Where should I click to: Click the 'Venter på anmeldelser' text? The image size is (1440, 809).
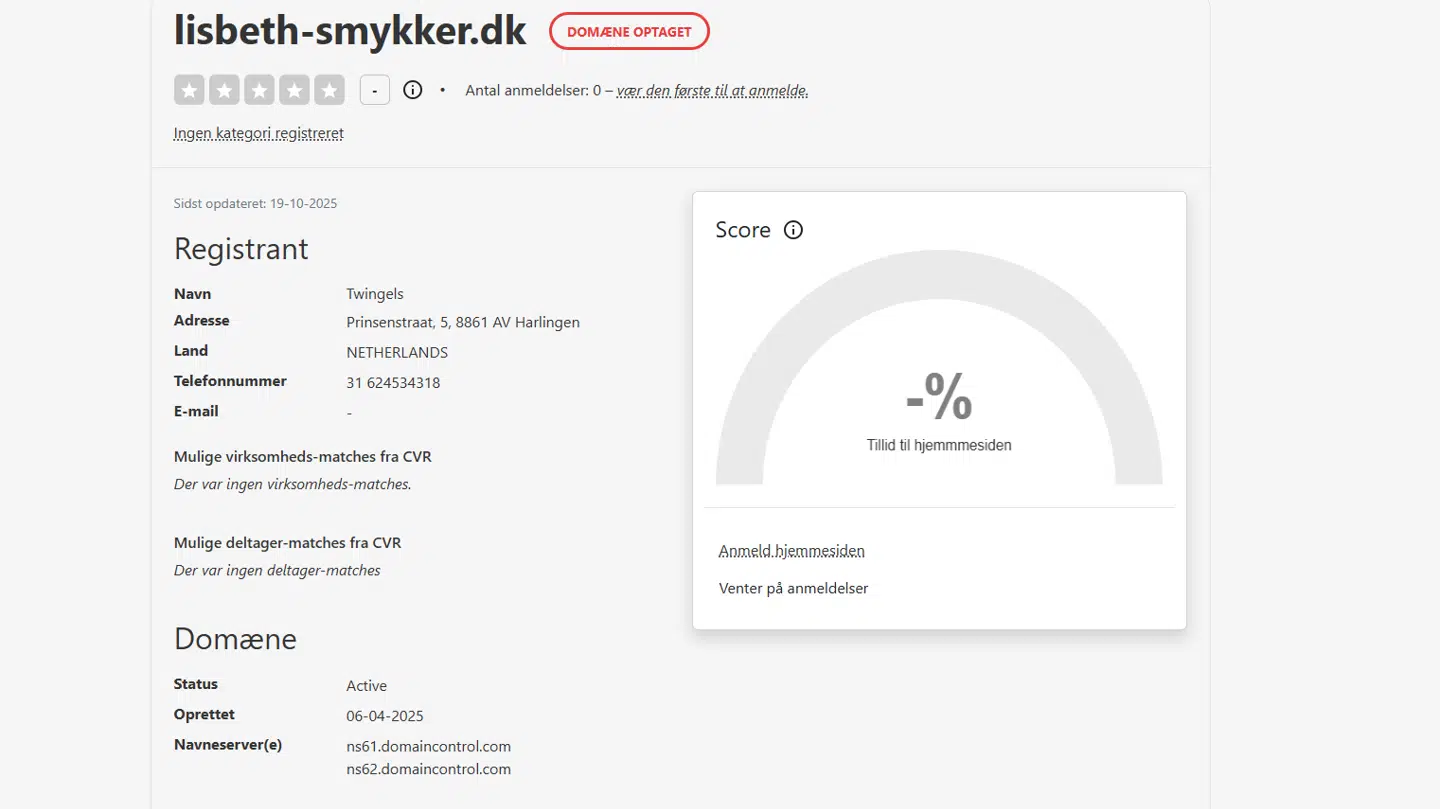click(x=793, y=588)
